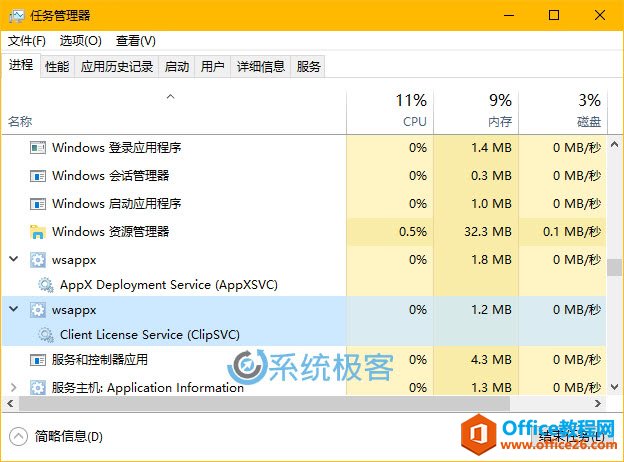Click the Client License Service gear icon
Image resolution: width=624 pixels, height=462 pixels.
tap(46, 335)
